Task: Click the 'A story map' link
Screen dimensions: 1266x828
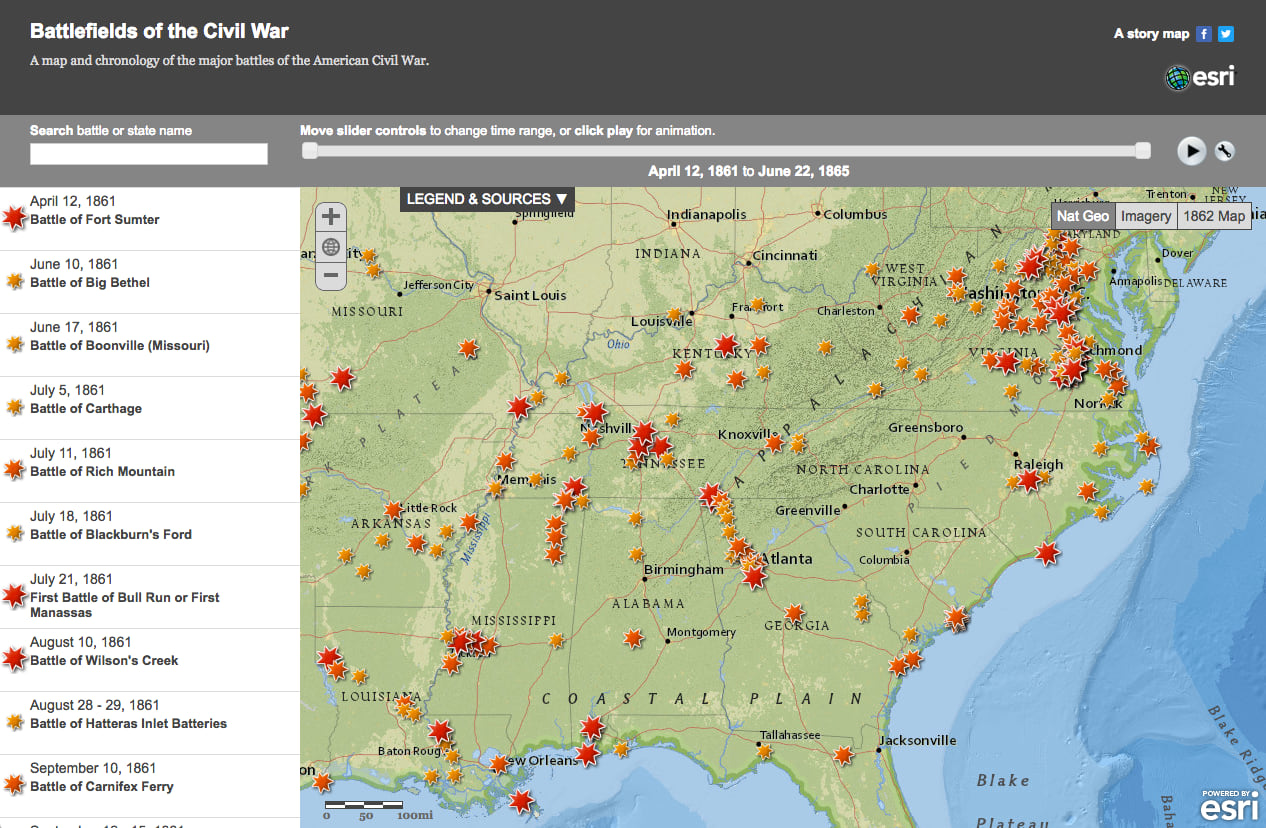Action: [x=1151, y=34]
